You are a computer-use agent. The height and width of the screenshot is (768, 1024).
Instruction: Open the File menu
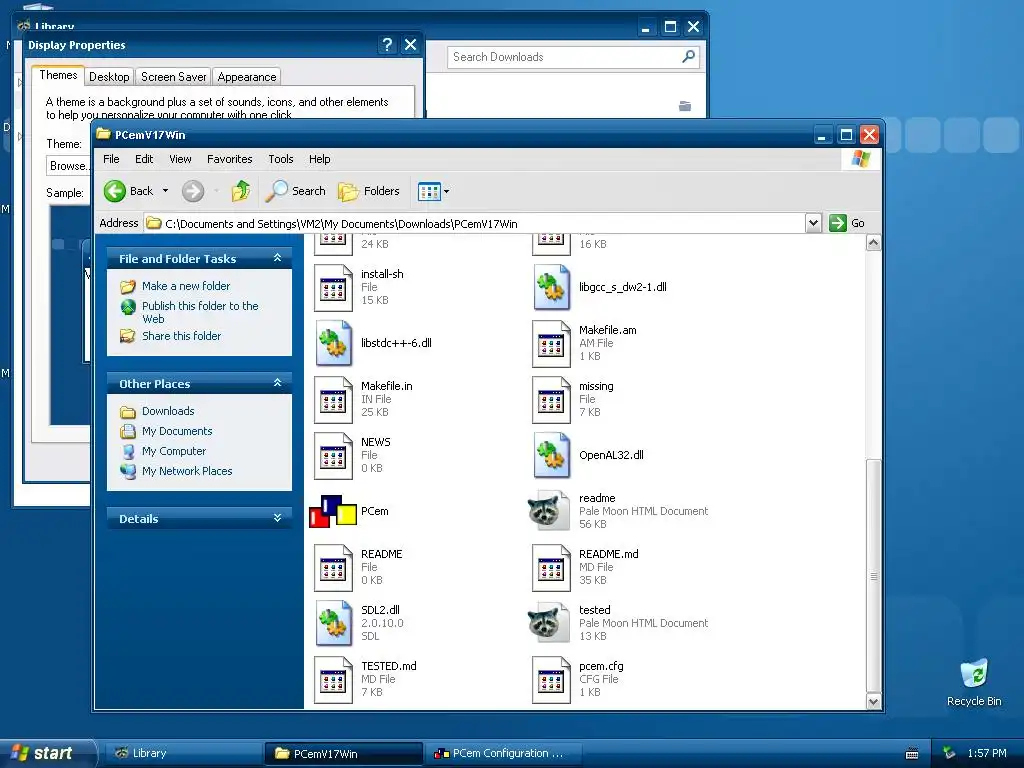[111, 159]
